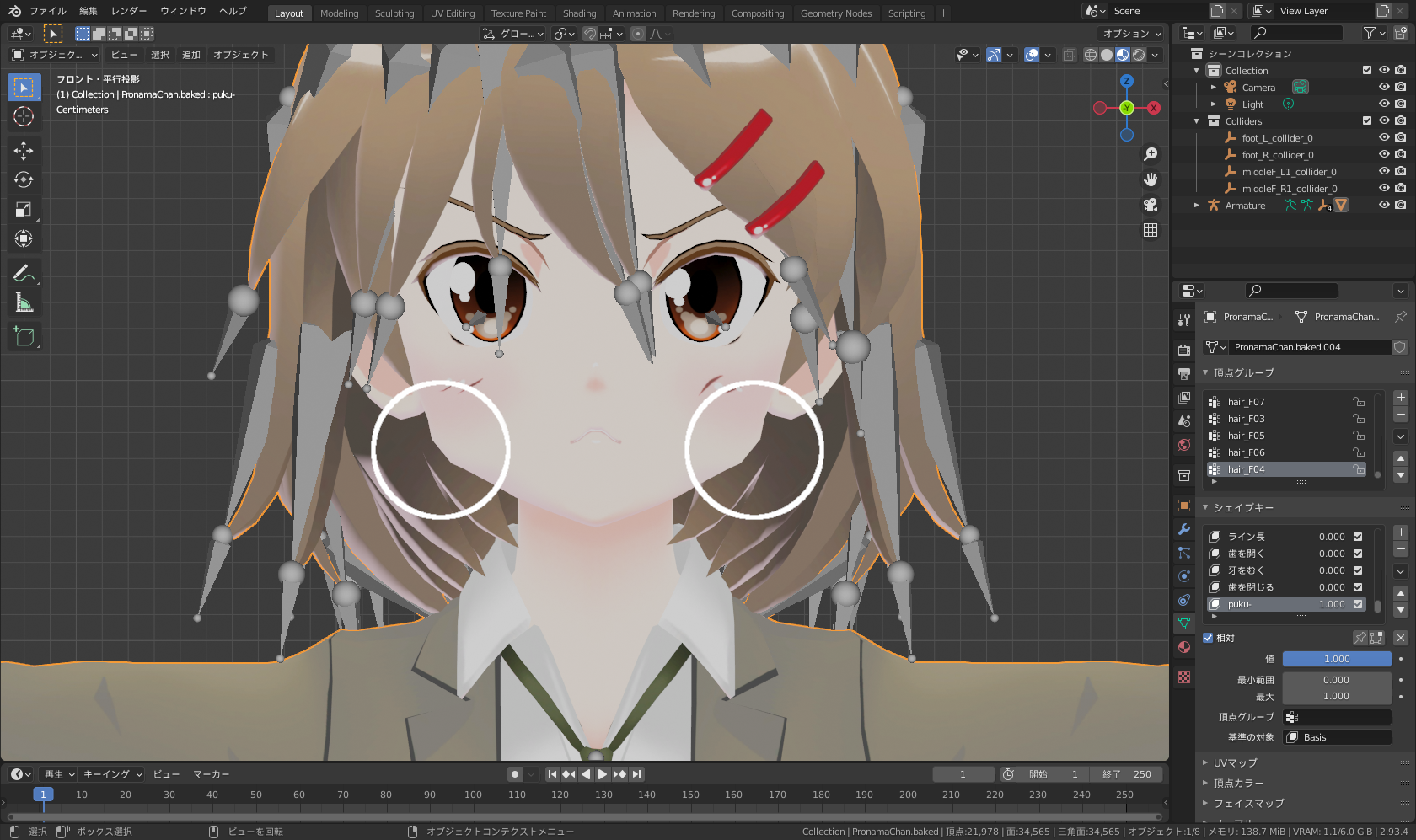This screenshot has height=840, width=1416.
Task: Jump to the timeline start frame
Action: 552,774
